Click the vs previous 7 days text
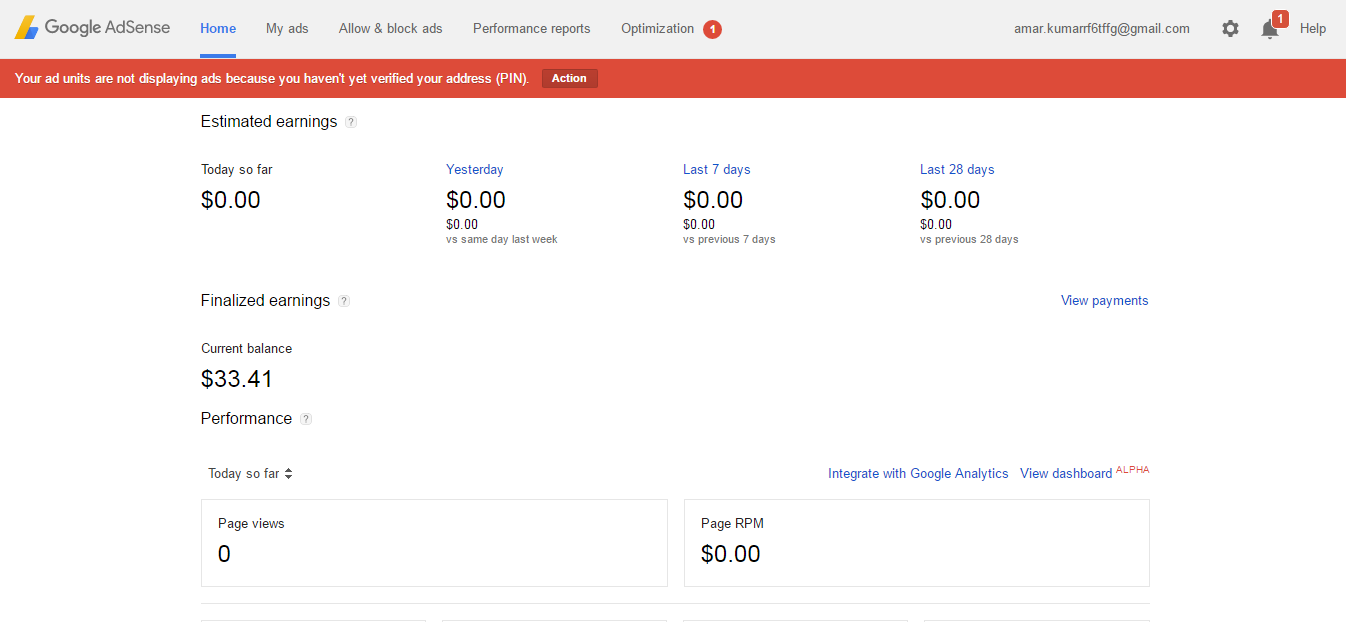This screenshot has width=1346, height=622. (729, 240)
